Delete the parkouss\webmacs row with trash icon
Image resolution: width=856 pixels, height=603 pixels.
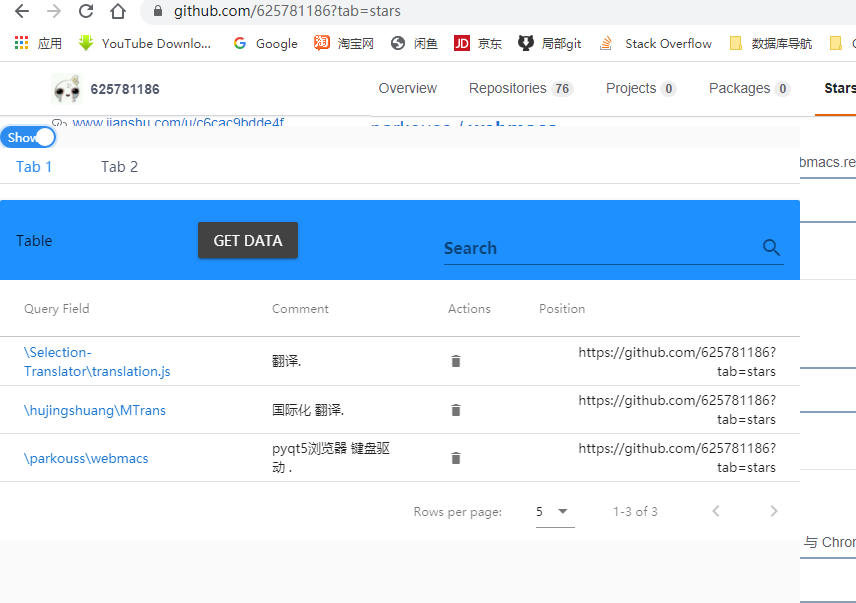click(x=456, y=458)
